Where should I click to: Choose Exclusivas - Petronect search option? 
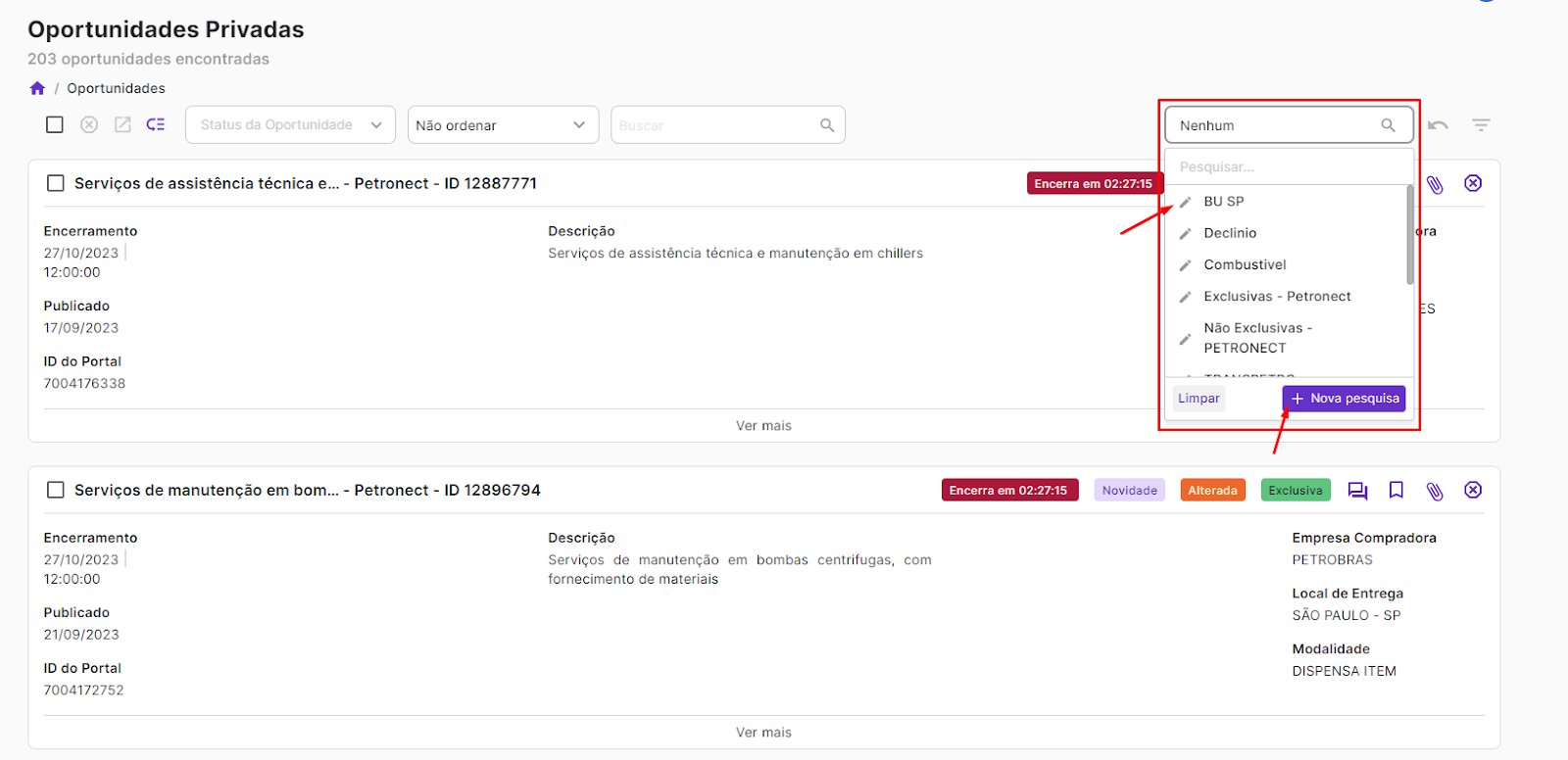pos(1277,297)
